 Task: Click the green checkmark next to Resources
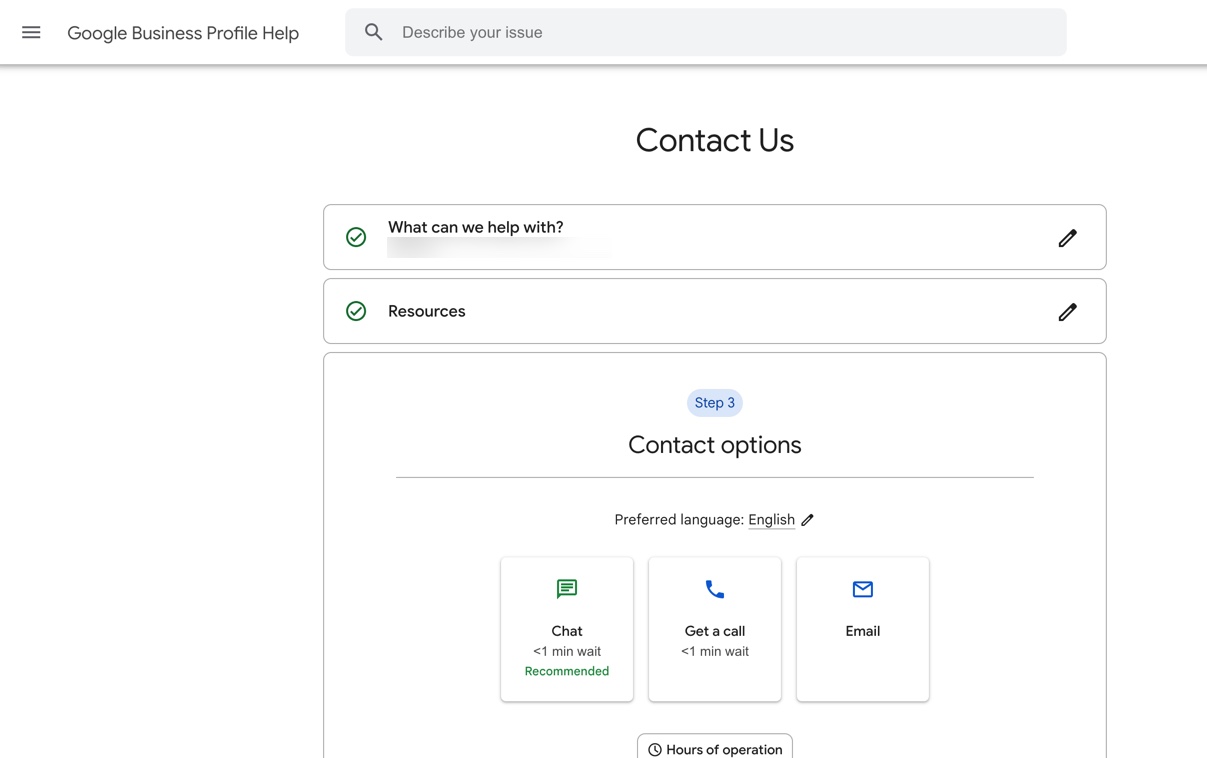click(x=356, y=311)
